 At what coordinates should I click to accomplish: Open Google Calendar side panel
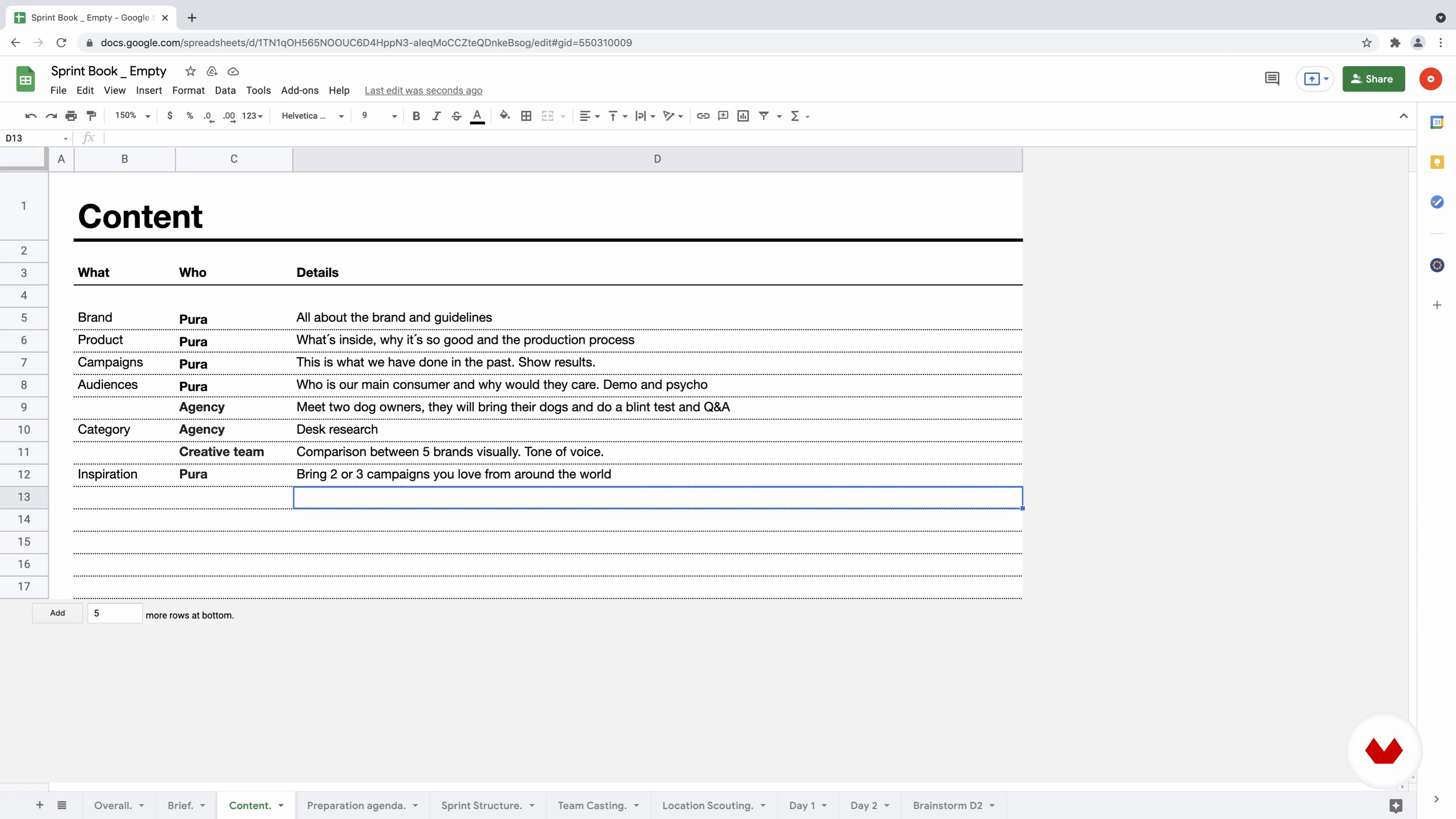point(1437,122)
